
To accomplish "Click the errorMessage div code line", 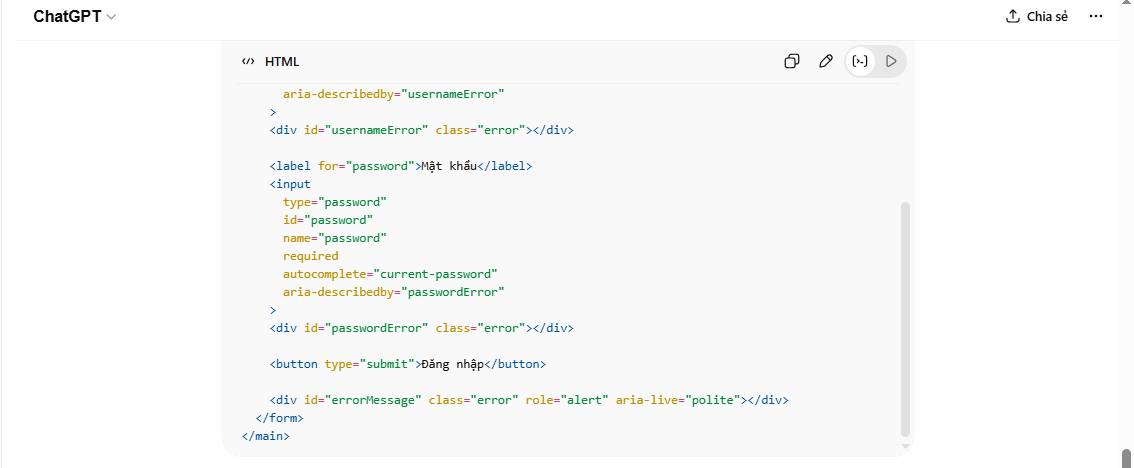I will pyautogui.click(x=528, y=400).
